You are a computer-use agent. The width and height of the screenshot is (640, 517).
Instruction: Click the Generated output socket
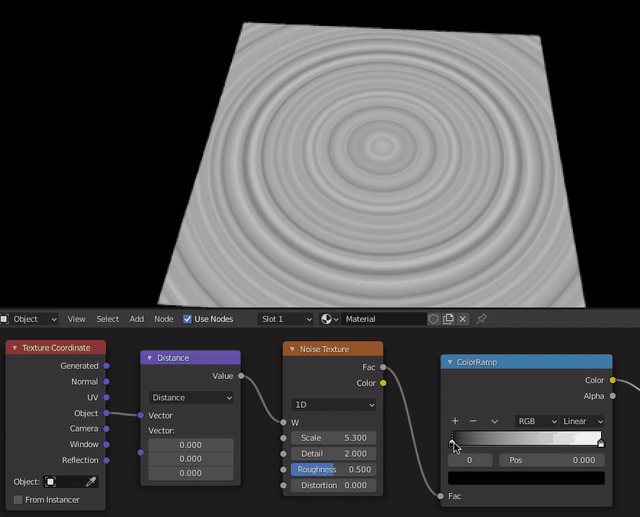(107, 366)
